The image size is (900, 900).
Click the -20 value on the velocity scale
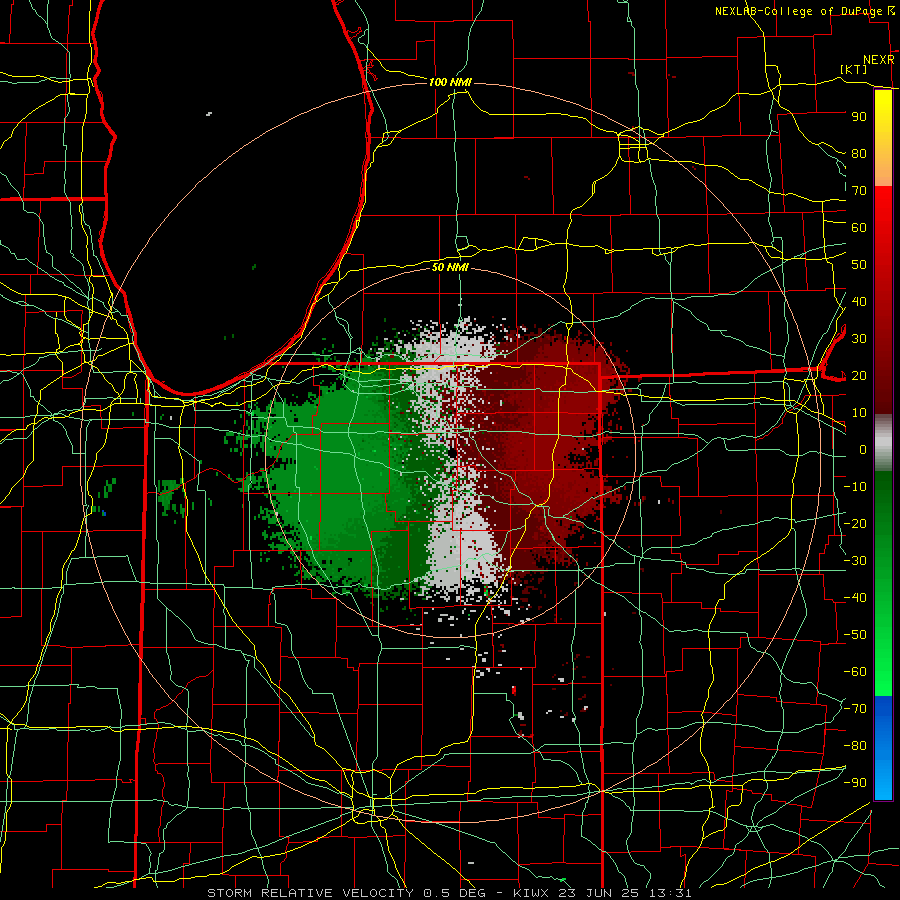tap(855, 524)
